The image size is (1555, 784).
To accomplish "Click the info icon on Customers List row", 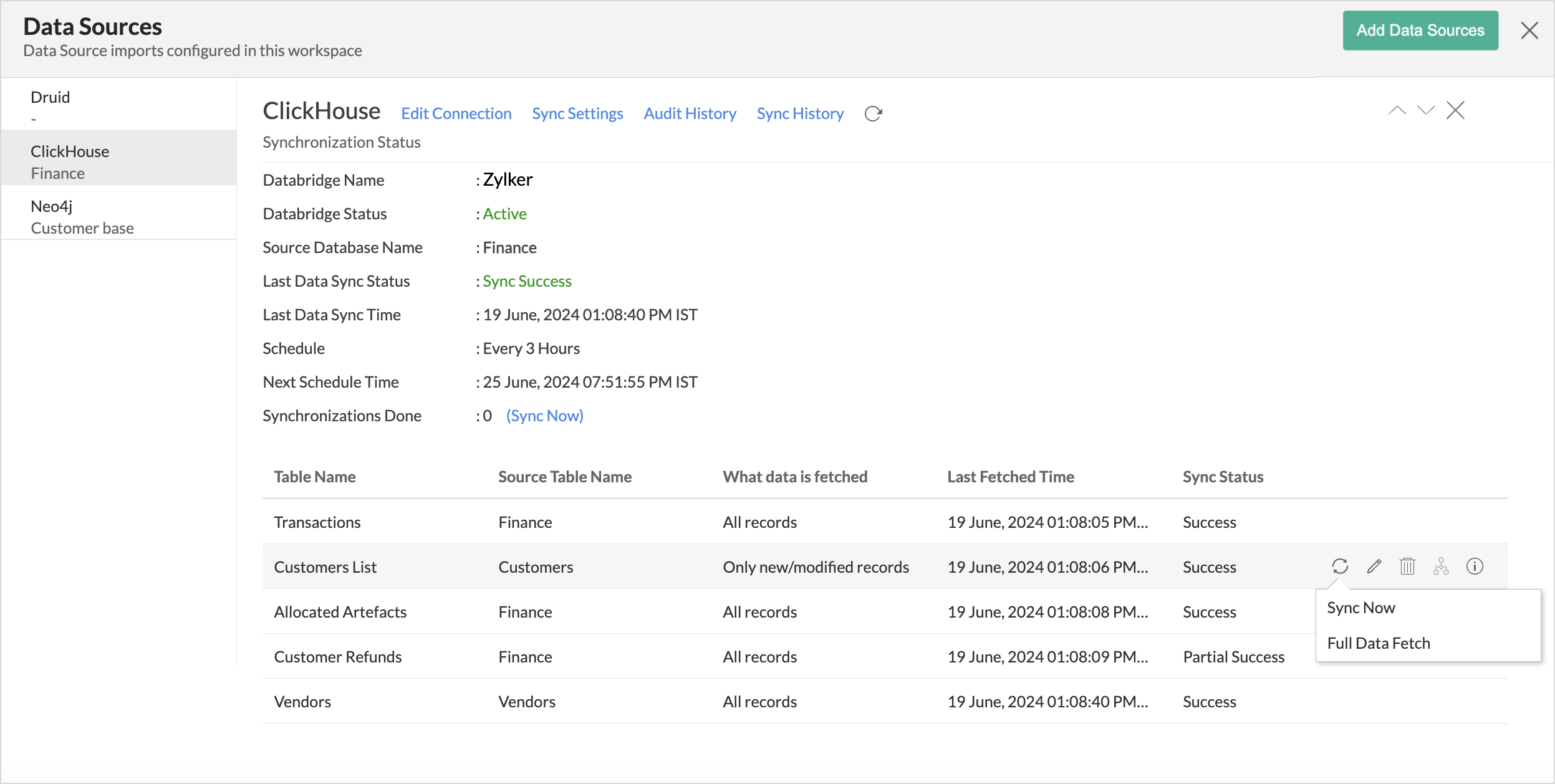I will (x=1475, y=566).
